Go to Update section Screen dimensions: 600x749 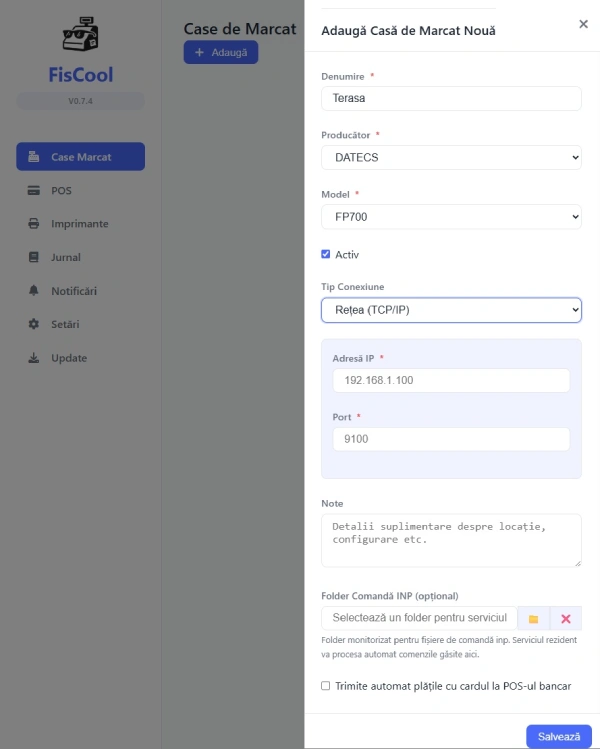[x=80, y=358]
